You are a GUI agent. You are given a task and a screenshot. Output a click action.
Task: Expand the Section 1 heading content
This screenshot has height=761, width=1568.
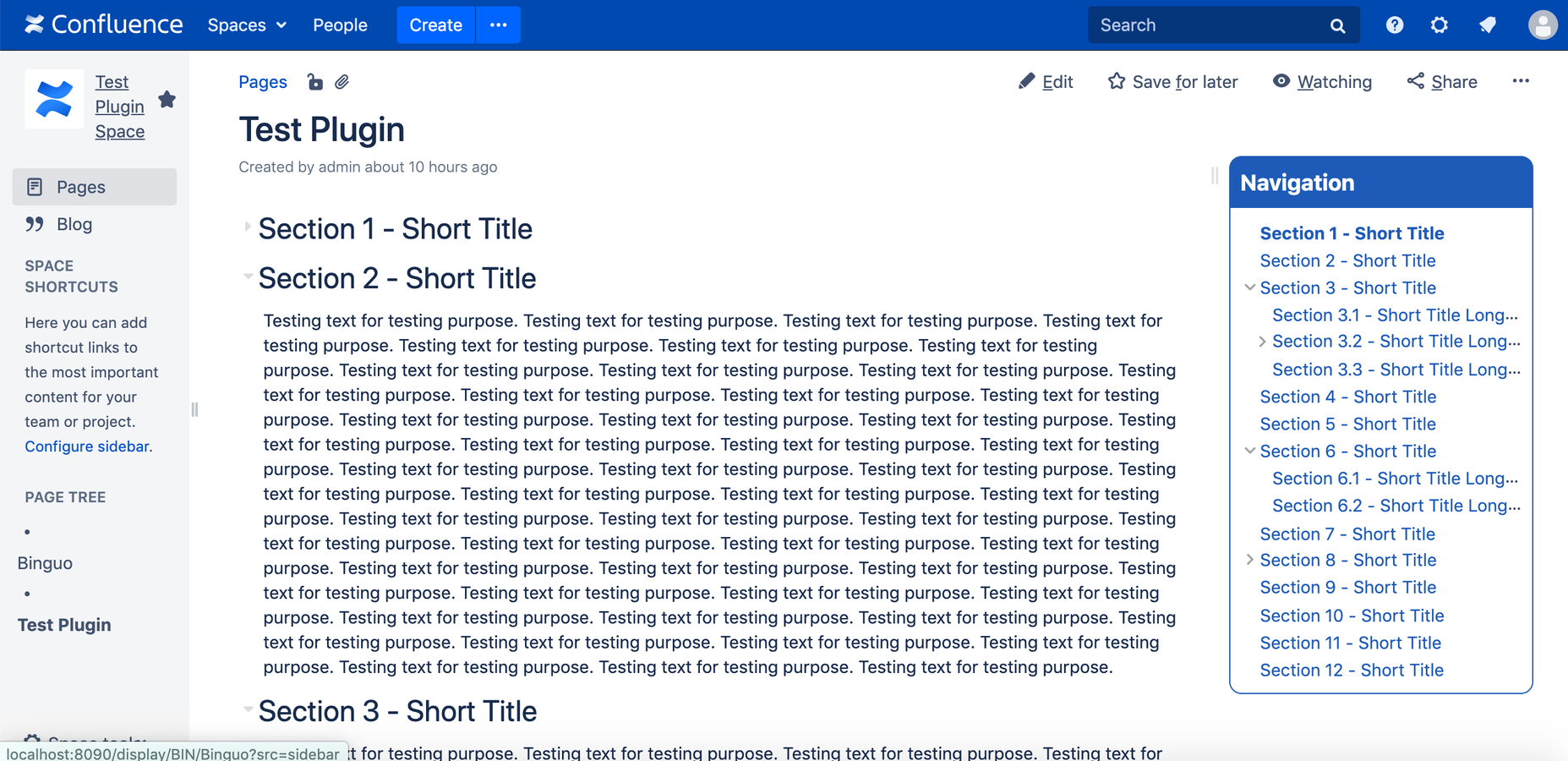coord(247,227)
